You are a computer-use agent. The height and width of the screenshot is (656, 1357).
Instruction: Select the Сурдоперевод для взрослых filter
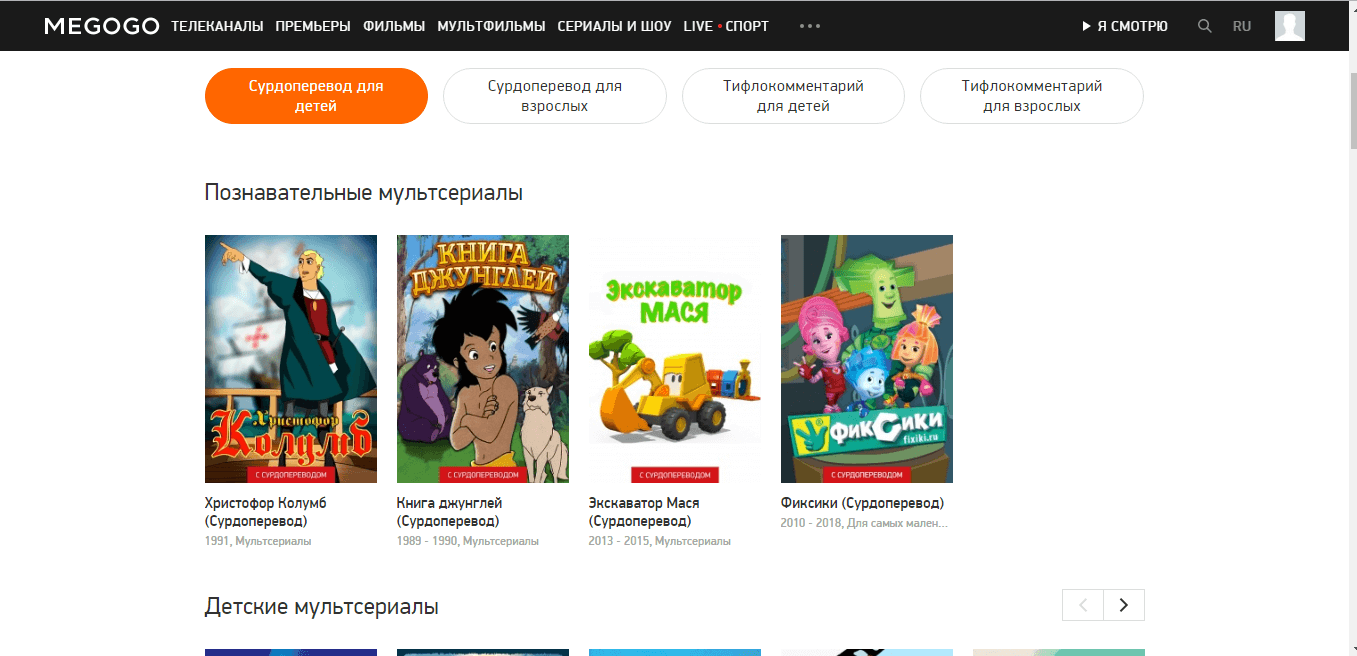tap(555, 96)
